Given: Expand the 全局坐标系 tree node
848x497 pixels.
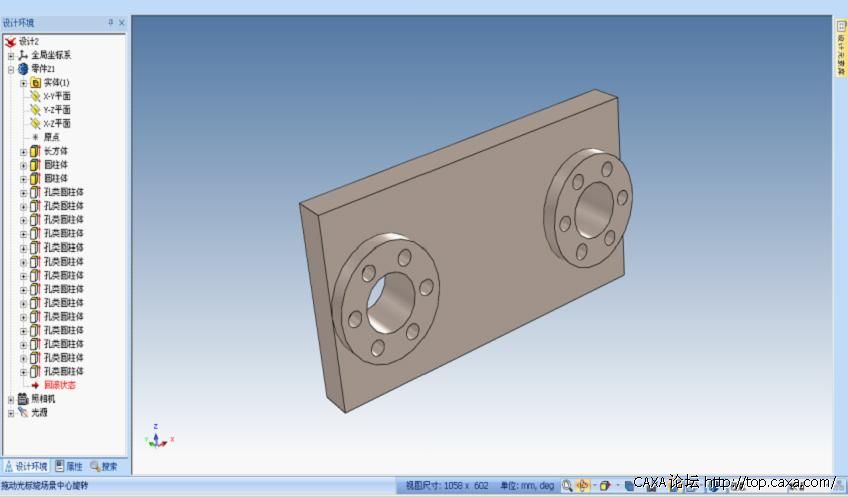Looking at the screenshot, I should pos(11,55).
